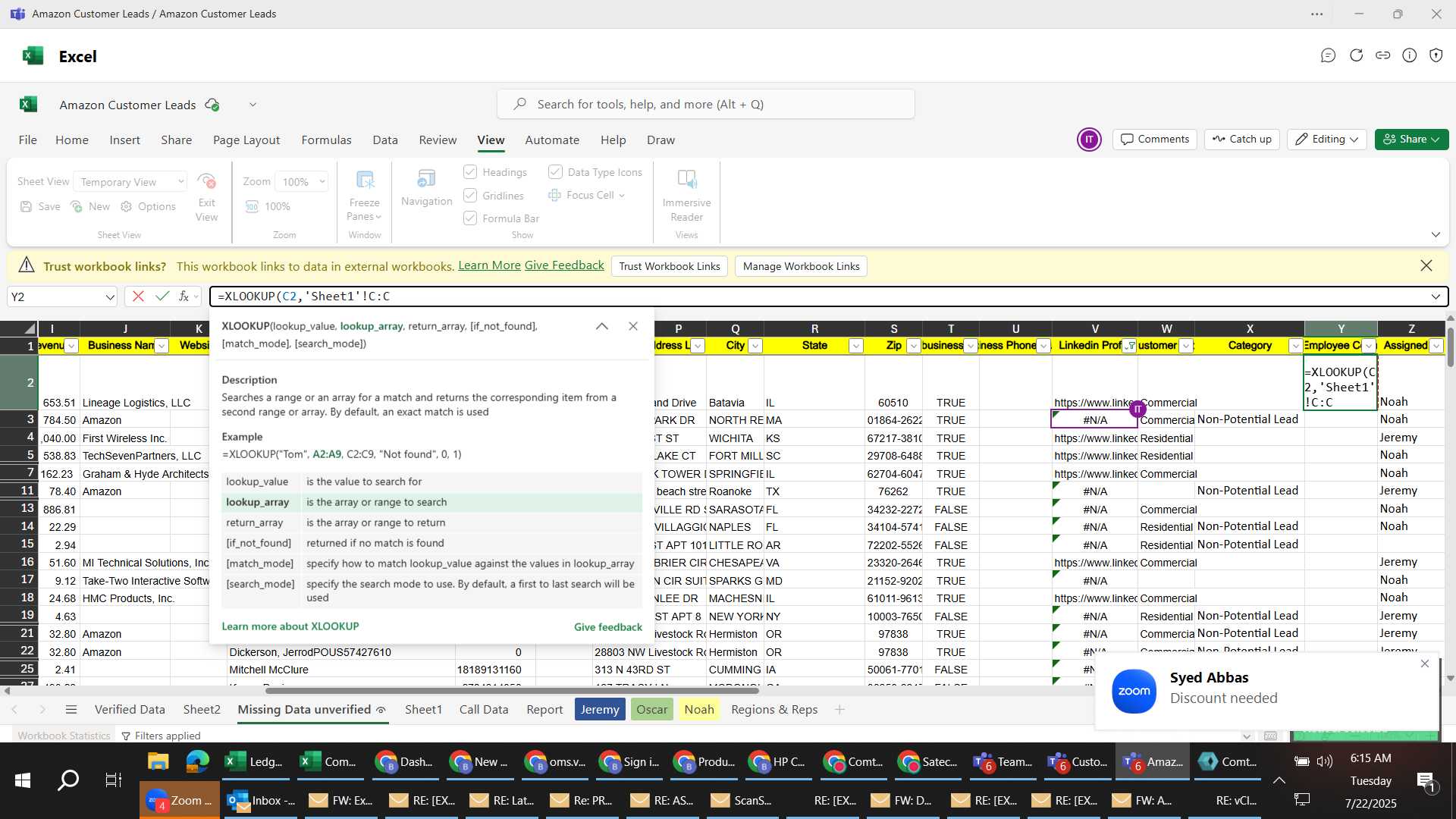Click the horizontal scrollbar thumb
The width and height of the screenshot is (1456, 819).
(x=512, y=690)
